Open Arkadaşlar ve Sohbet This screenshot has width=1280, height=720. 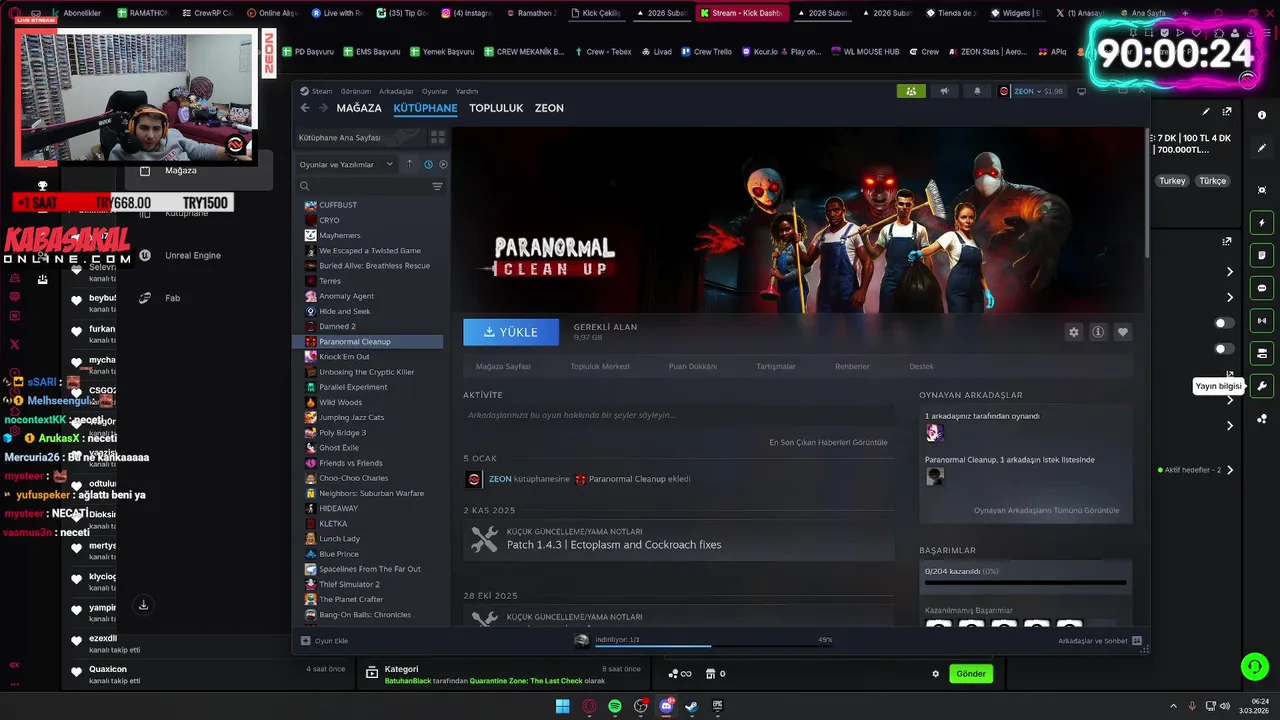(1100, 640)
